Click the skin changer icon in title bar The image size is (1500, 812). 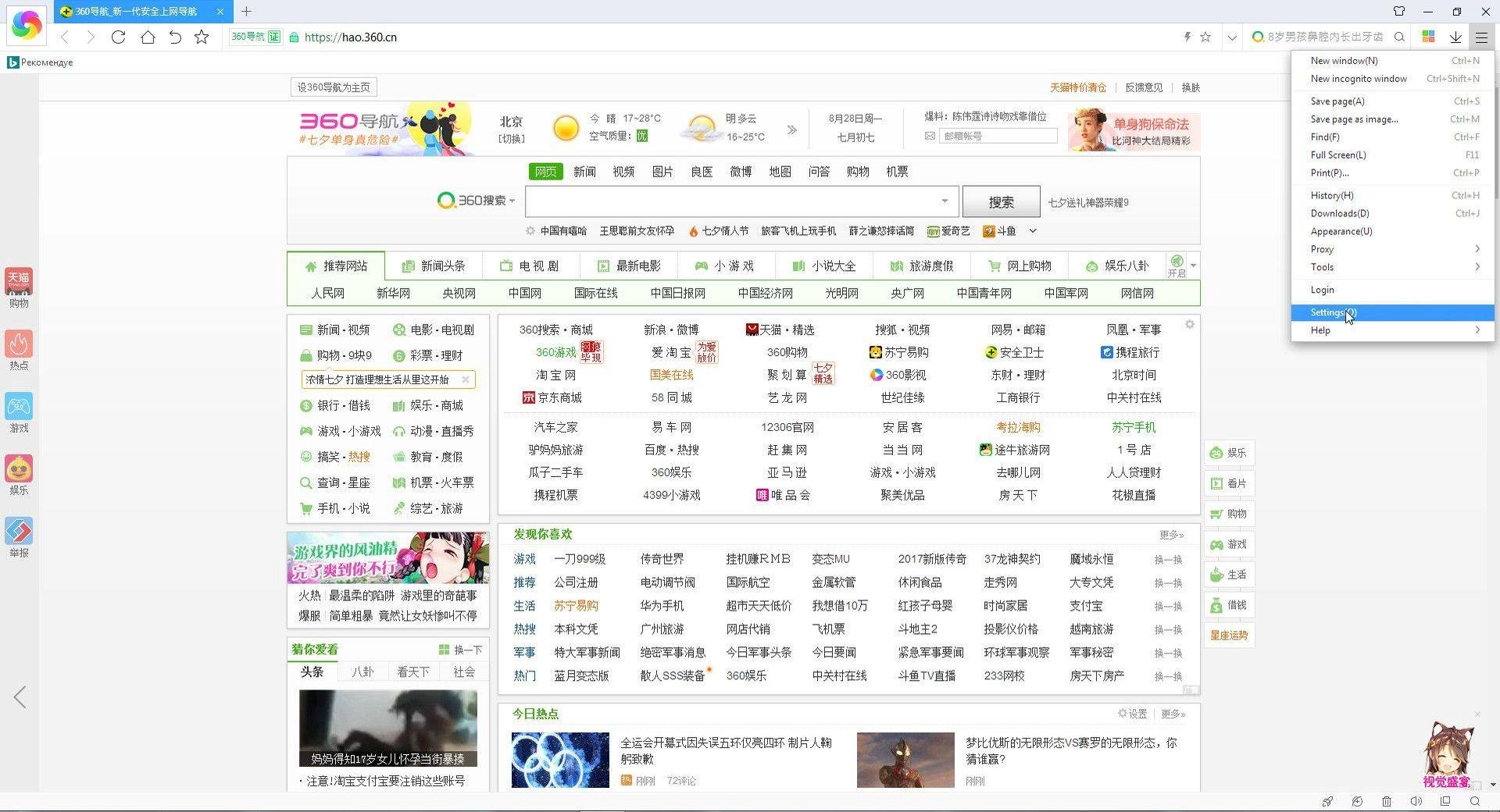click(x=1399, y=11)
